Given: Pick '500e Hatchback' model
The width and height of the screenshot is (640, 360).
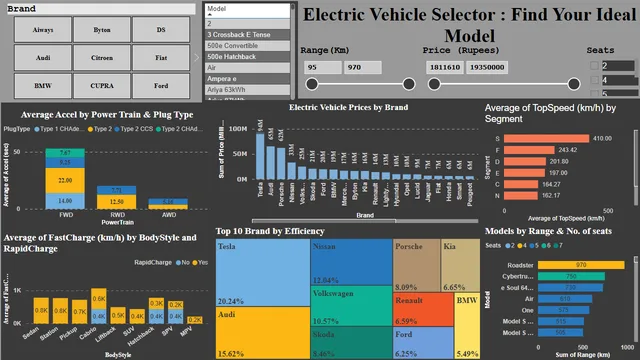Looking at the screenshot, I should 247,57.
